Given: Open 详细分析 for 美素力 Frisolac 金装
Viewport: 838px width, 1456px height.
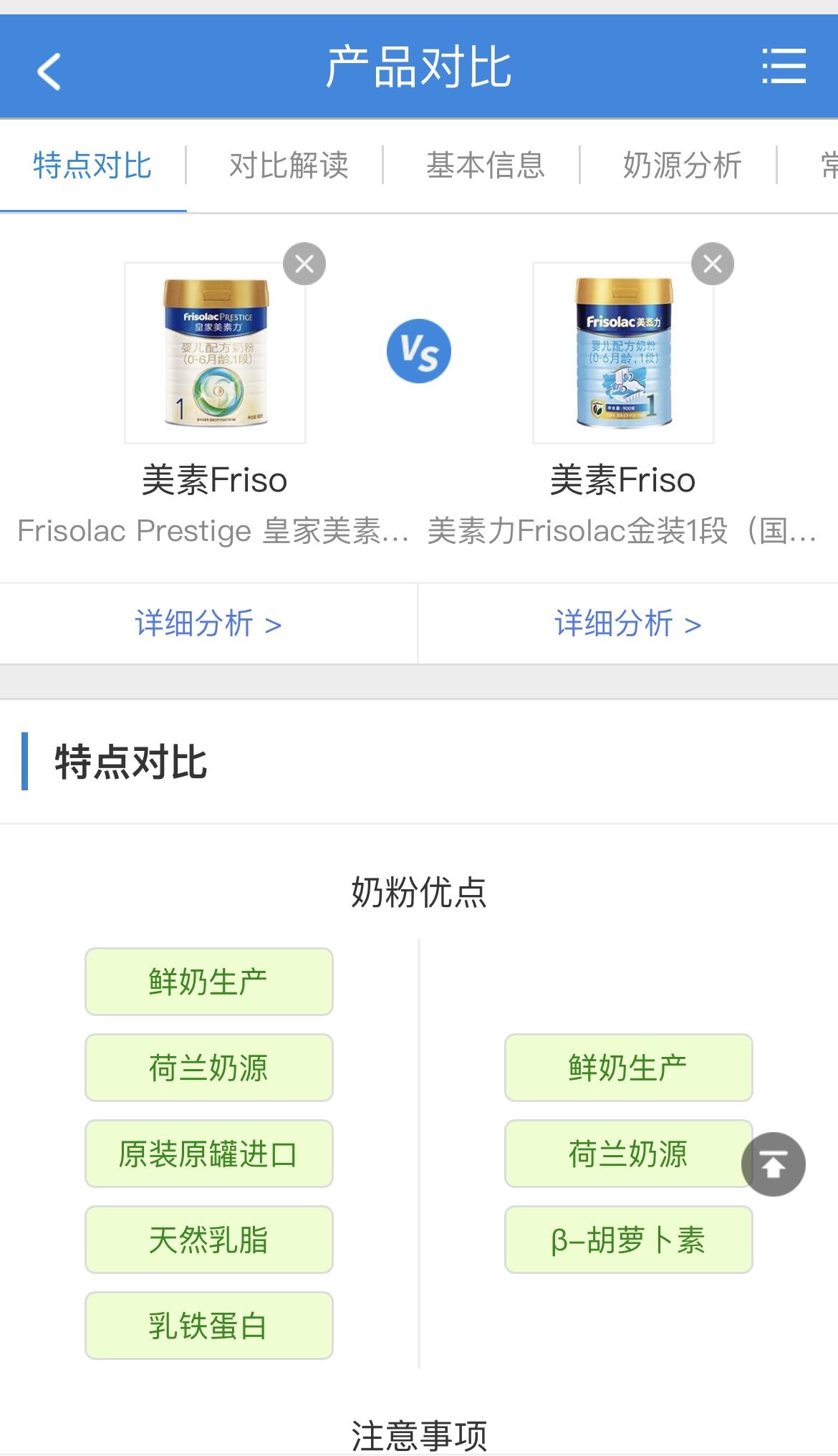Looking at the screenshot, I should [x=627, y=623].
